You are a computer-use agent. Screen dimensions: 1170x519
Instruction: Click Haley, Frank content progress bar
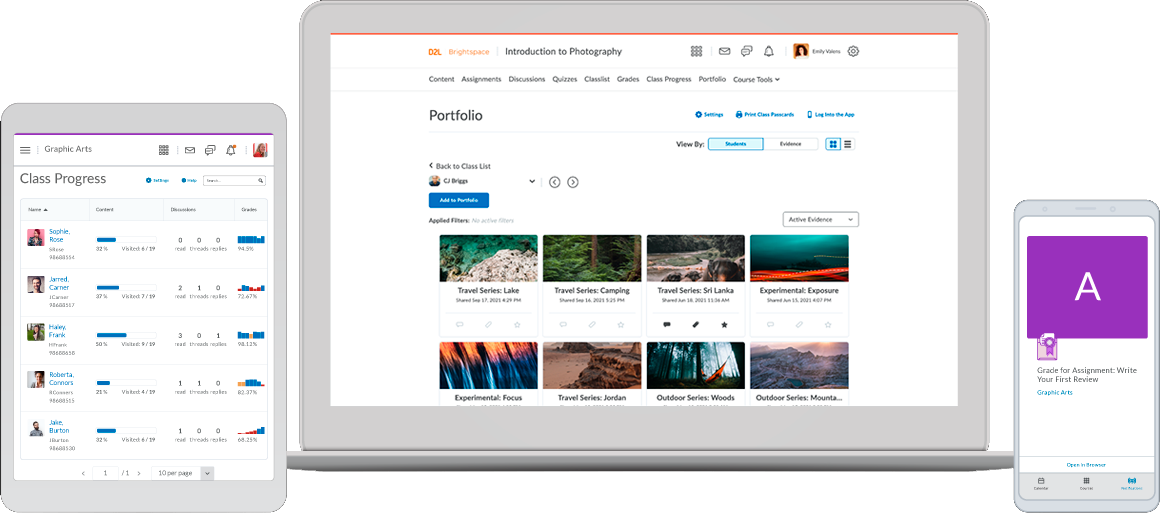click(x=126, y=336)
